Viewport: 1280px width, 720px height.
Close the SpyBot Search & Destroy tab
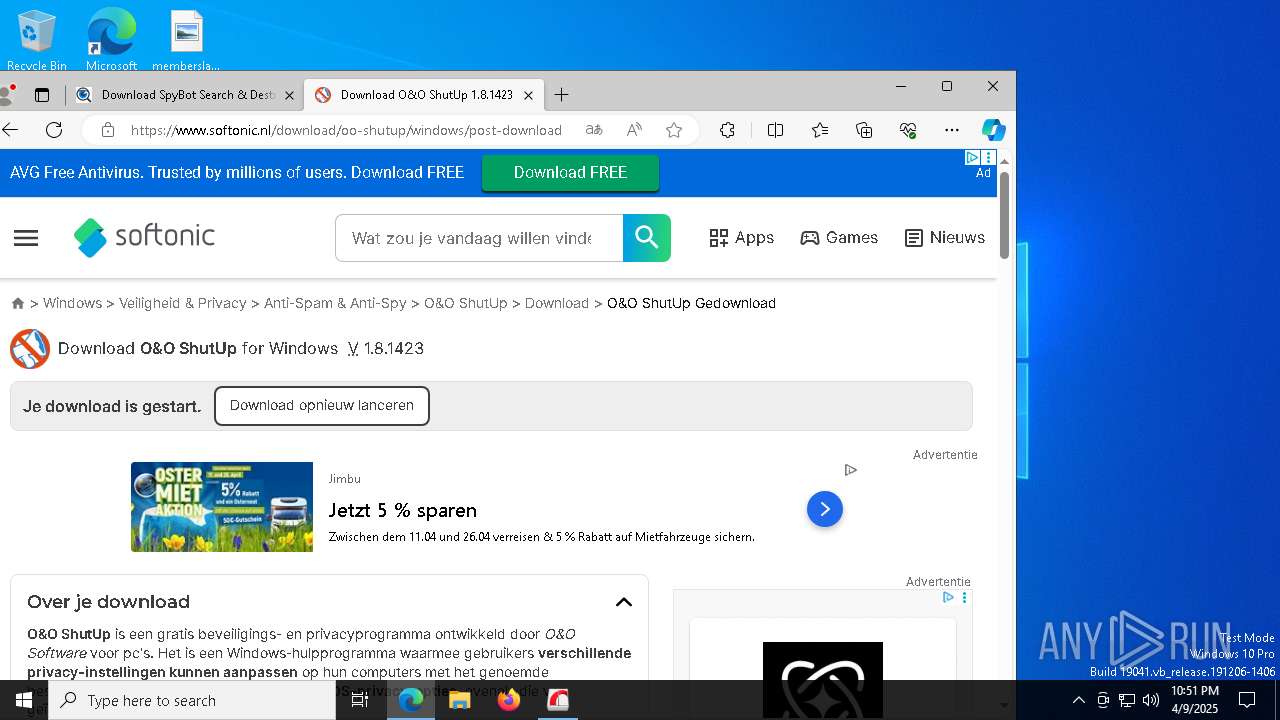point(290,95)
